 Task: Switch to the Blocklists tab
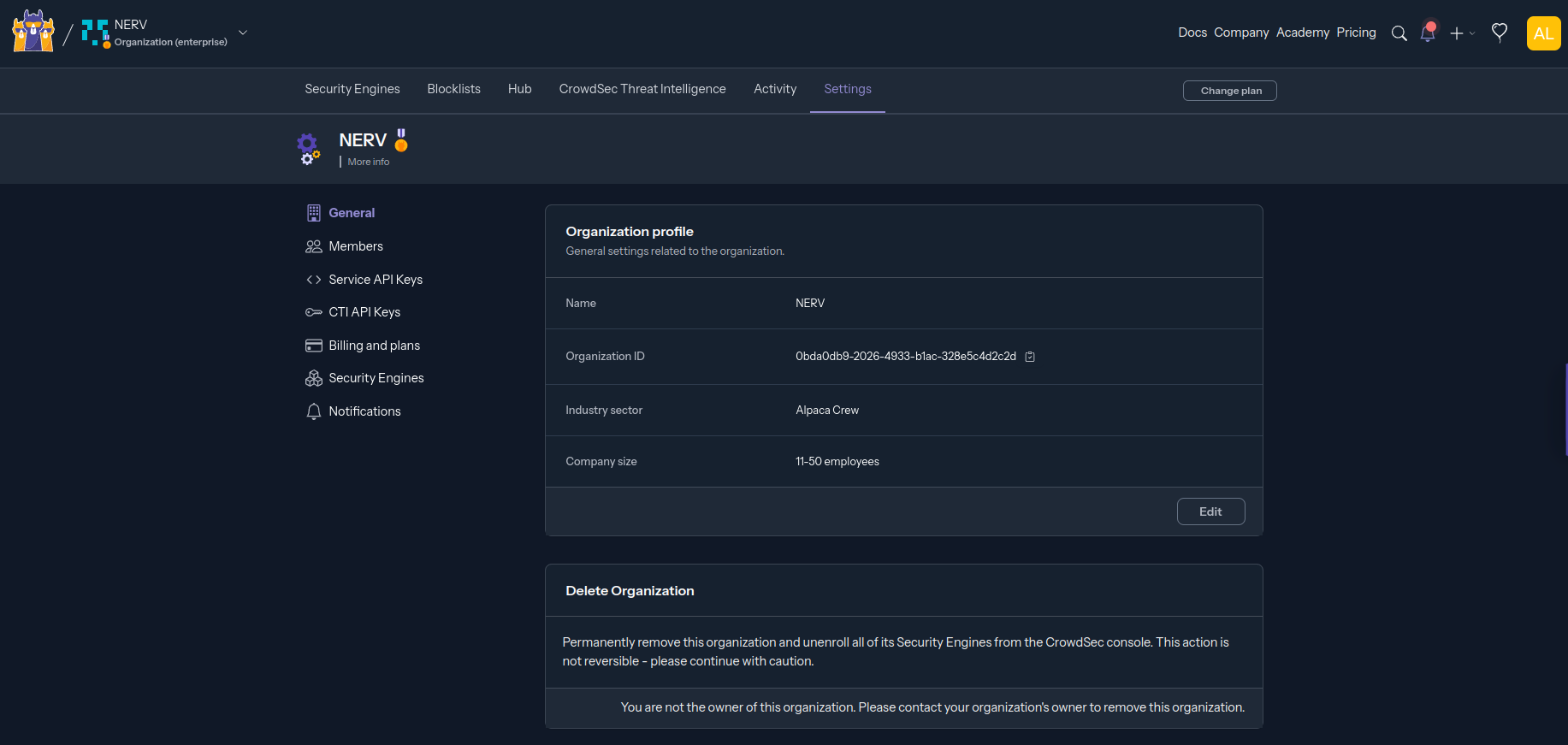453,89
